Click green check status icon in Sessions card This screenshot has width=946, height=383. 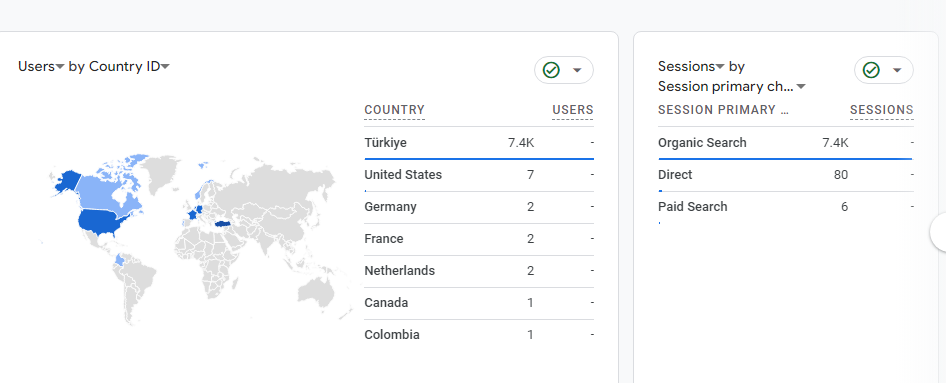click(x=871, y=70)
